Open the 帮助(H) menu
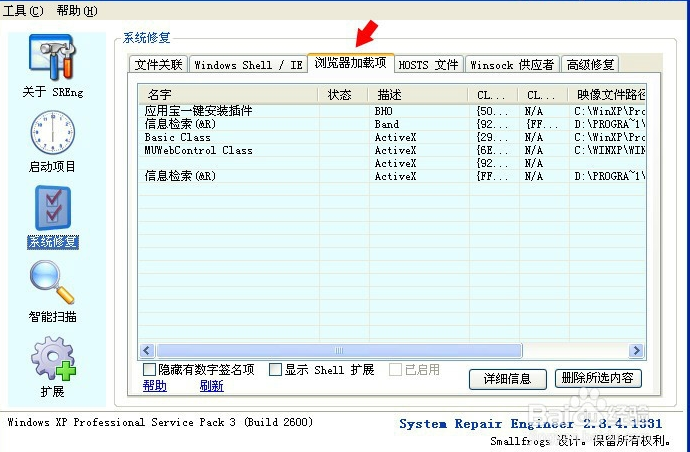 [x=77, y=10]
